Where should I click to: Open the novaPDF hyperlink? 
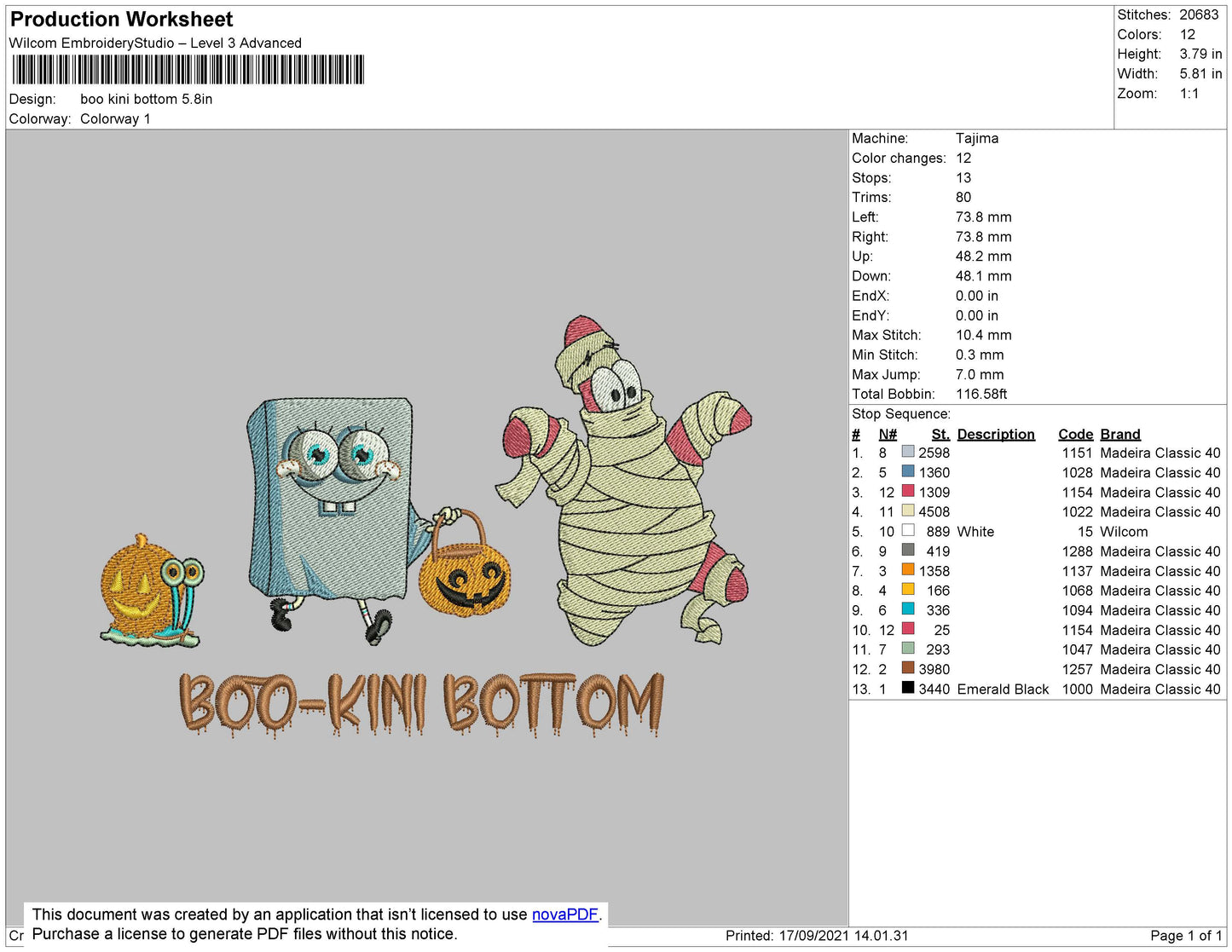pyautogui.click(x=564, y=914)
